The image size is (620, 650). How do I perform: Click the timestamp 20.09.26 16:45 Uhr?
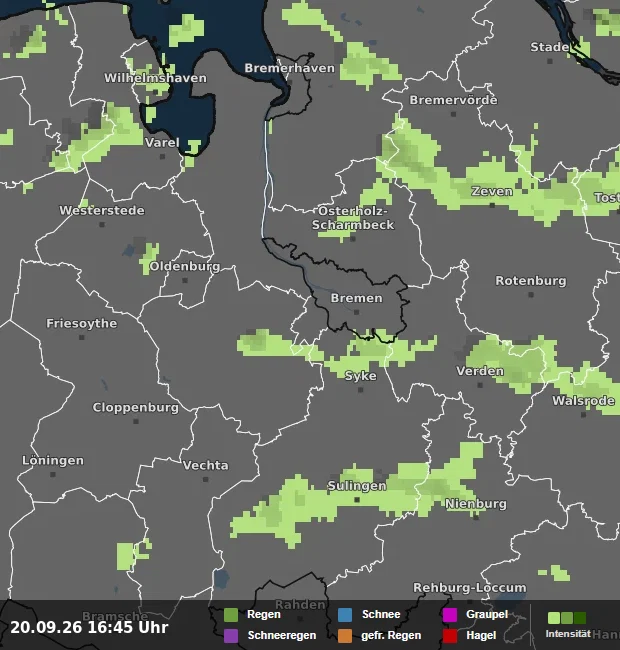(89, 627)
